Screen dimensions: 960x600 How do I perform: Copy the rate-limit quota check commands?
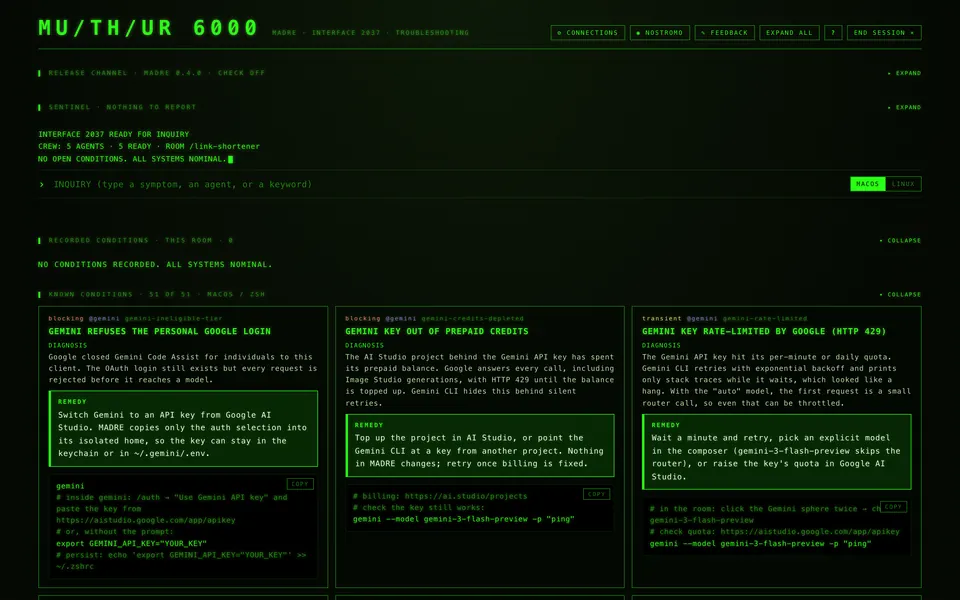tap(893, 506)
